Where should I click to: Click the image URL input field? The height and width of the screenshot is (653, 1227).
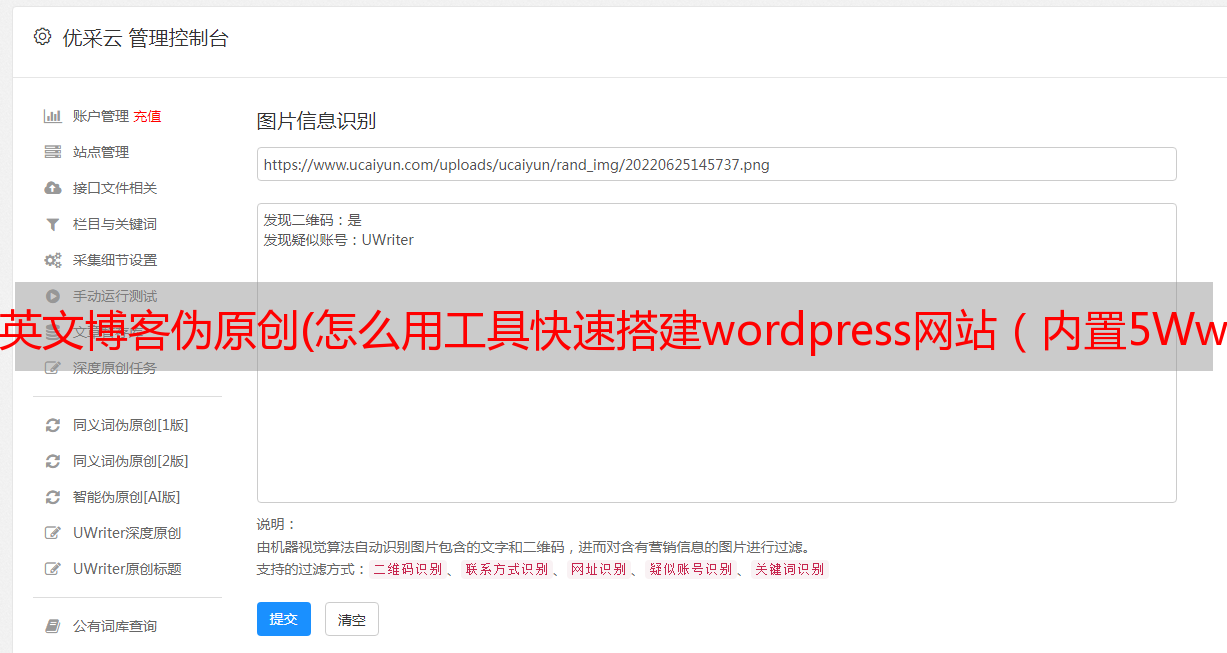click(x=716, y=164)
